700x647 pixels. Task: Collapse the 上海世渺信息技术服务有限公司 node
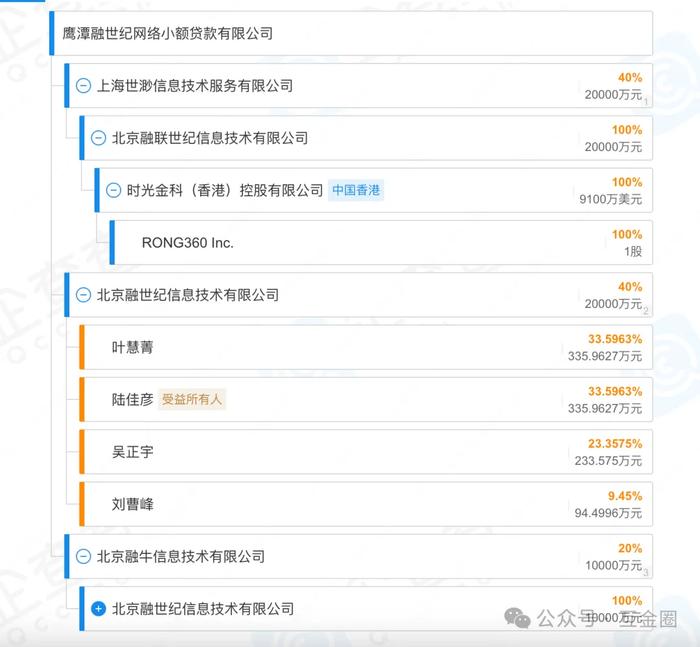click(83, 85)
